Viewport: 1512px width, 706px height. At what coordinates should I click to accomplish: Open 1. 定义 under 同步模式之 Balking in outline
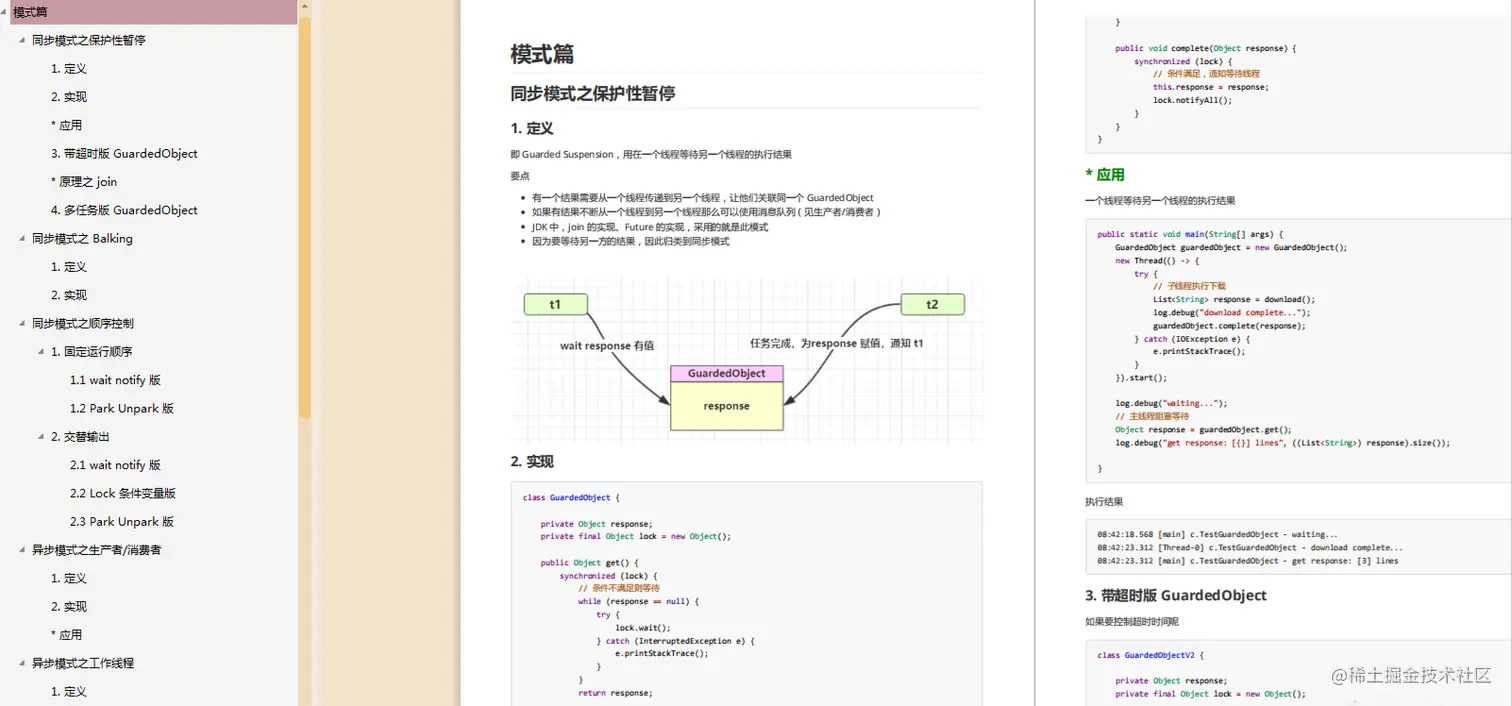pyautogui.click(x=69, y=267)
